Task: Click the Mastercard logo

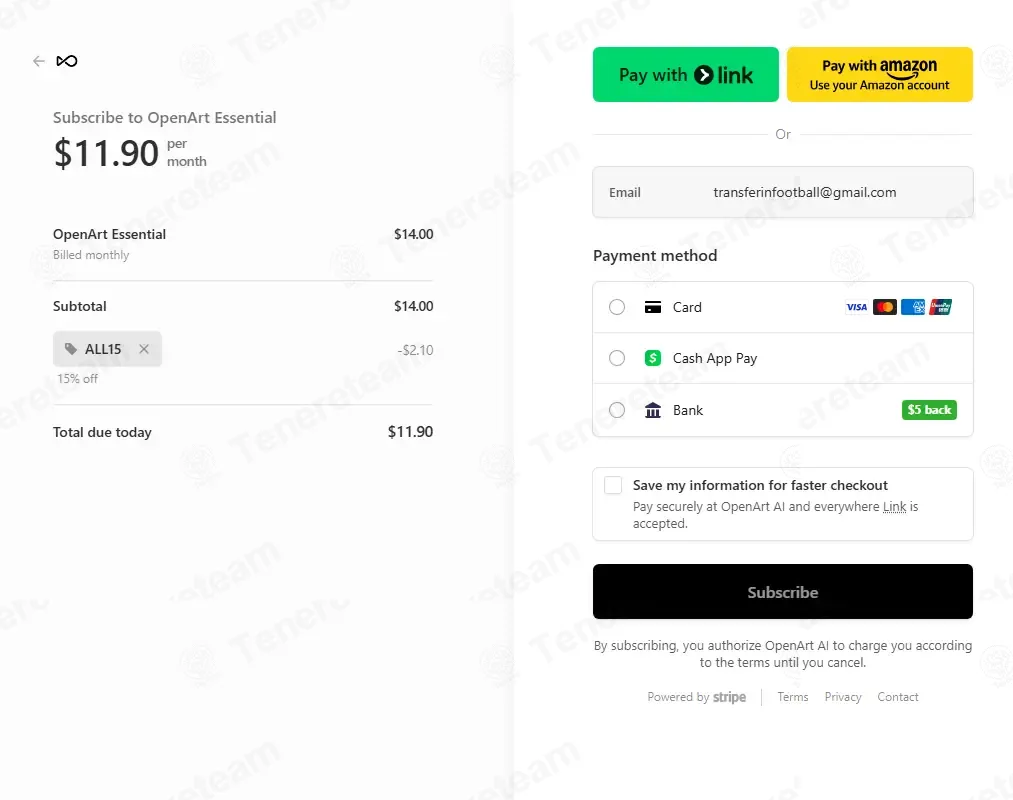Action: (884, 307)
